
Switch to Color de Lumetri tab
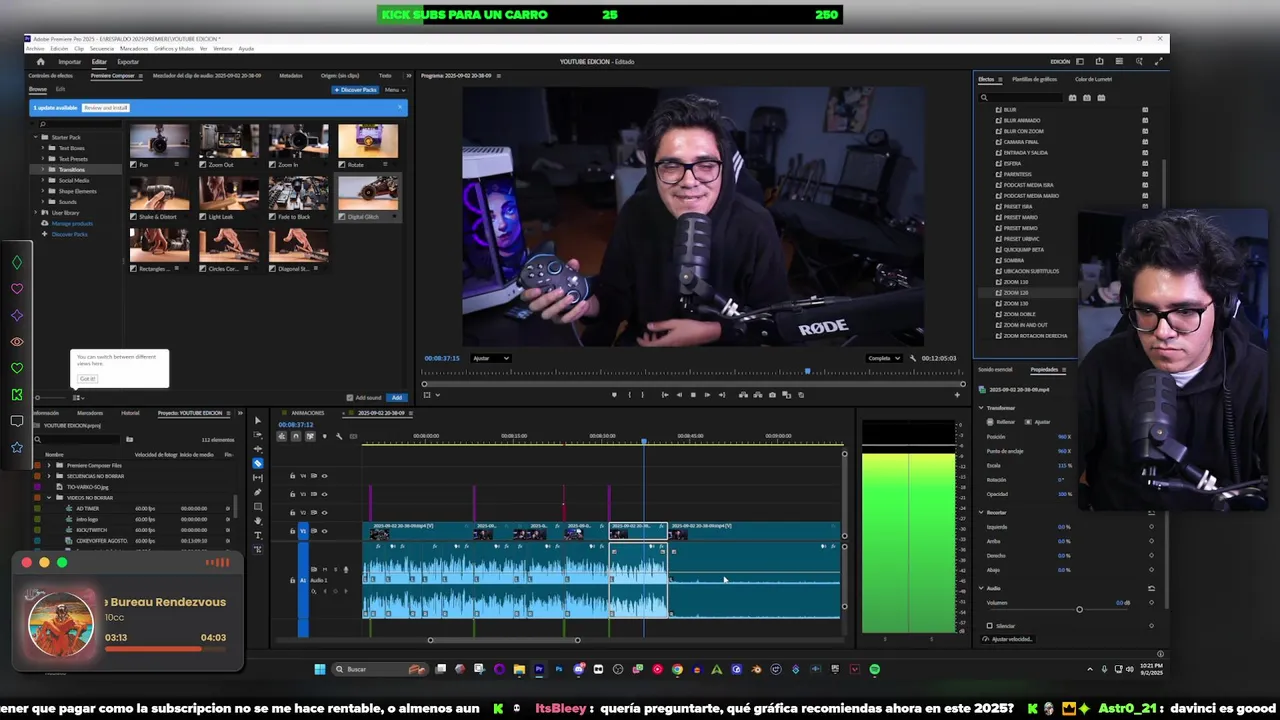(x=1093, y=79)
